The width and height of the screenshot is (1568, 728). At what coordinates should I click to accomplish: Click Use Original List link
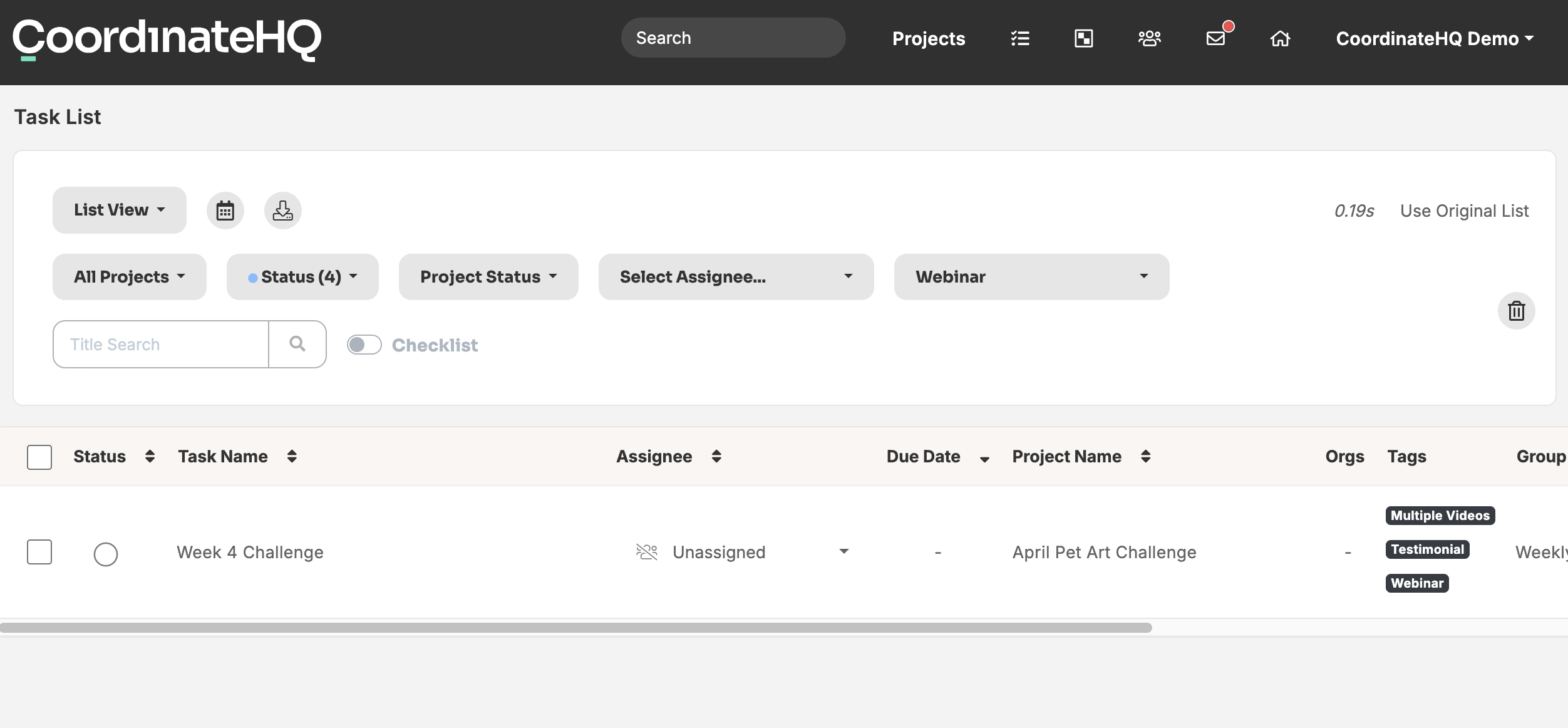coord(1465,211)
